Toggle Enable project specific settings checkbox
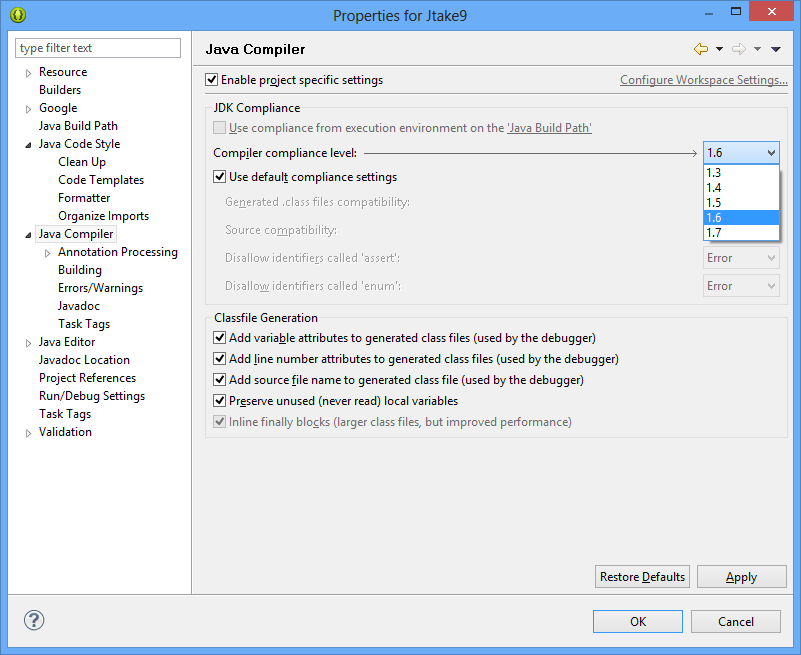 (x=211, y=80)
